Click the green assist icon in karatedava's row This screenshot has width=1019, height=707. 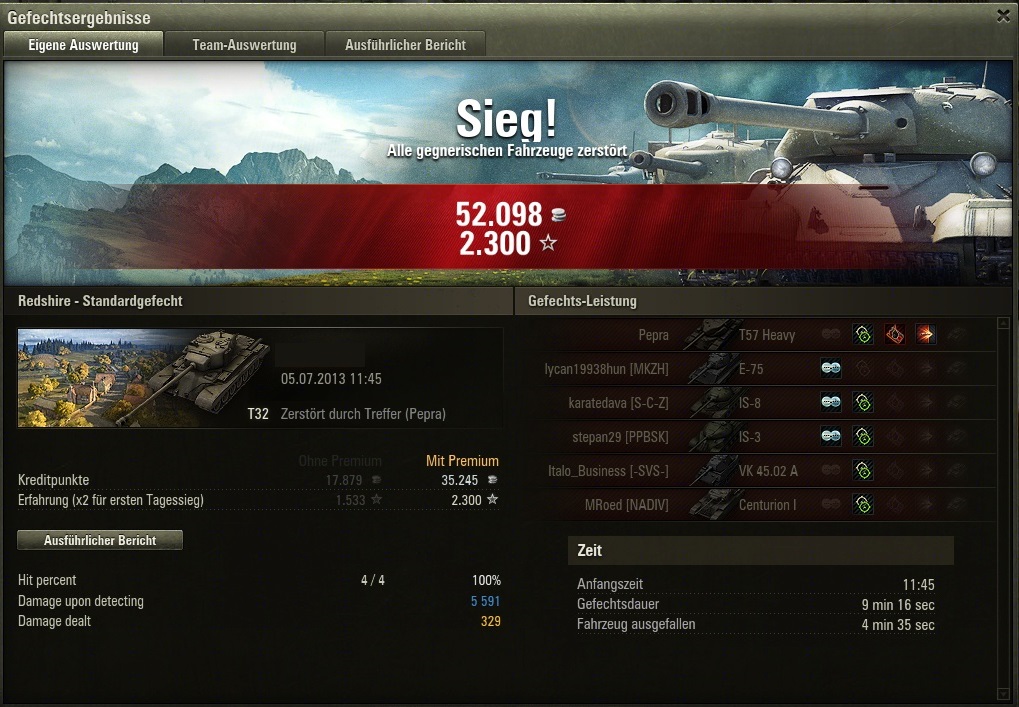863,402
